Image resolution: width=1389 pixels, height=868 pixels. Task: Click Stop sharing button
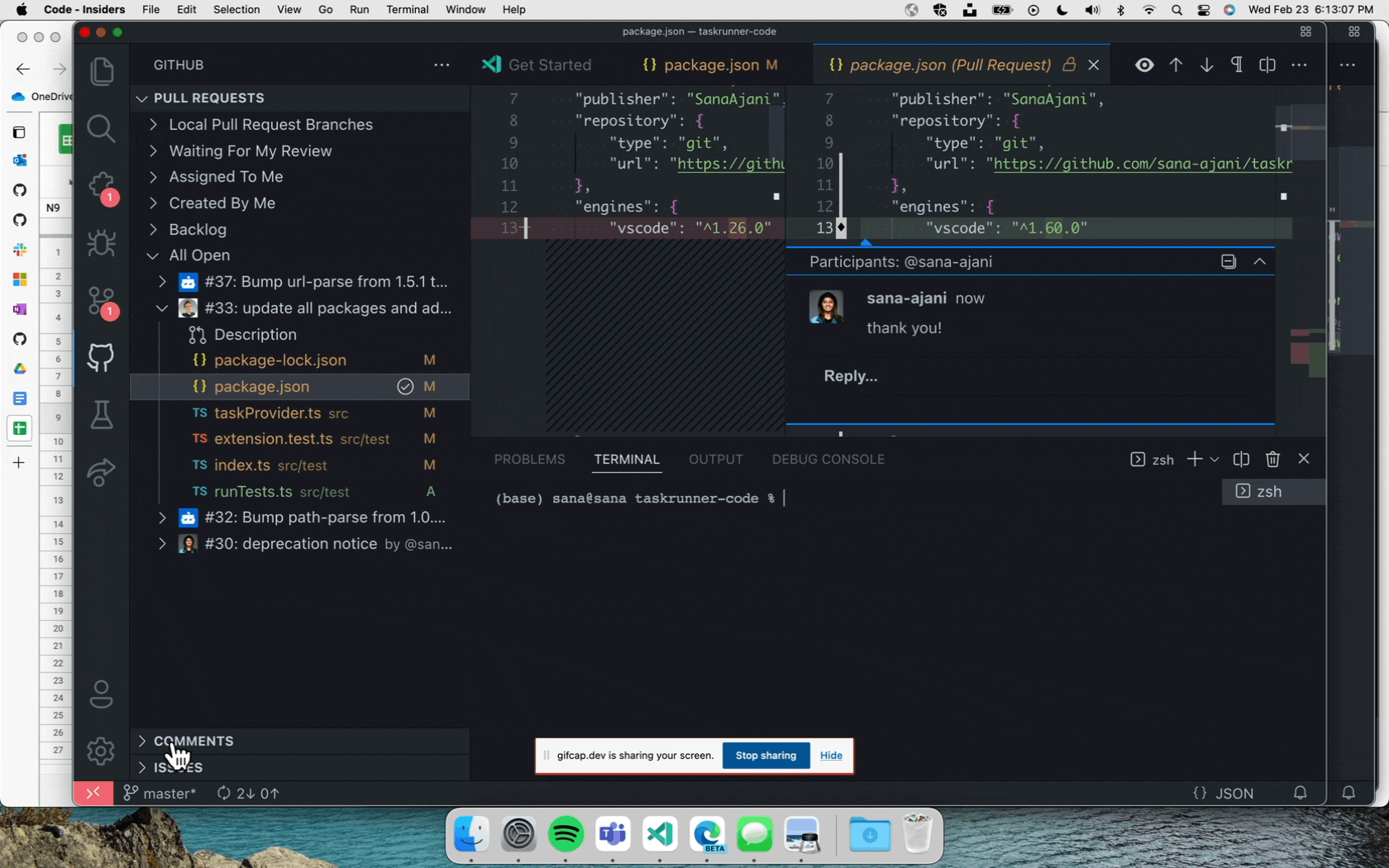pos(766,756)
